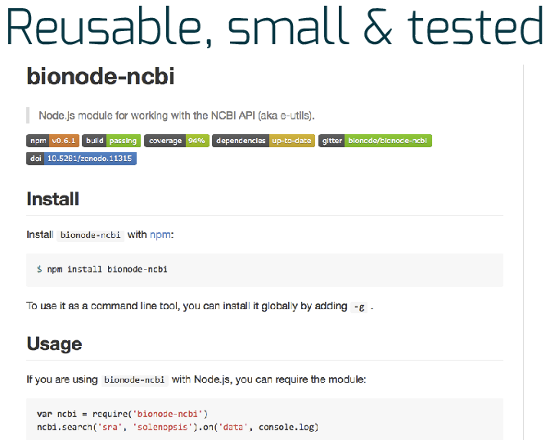Click the -g inline code flag

[359, 307]
